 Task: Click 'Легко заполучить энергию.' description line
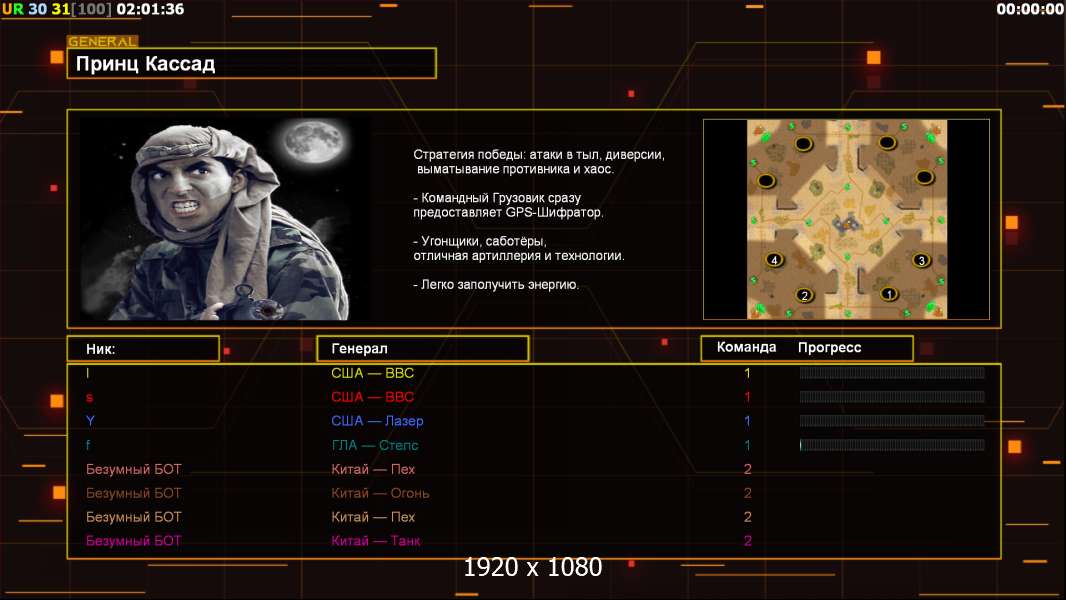coord(496,285)
